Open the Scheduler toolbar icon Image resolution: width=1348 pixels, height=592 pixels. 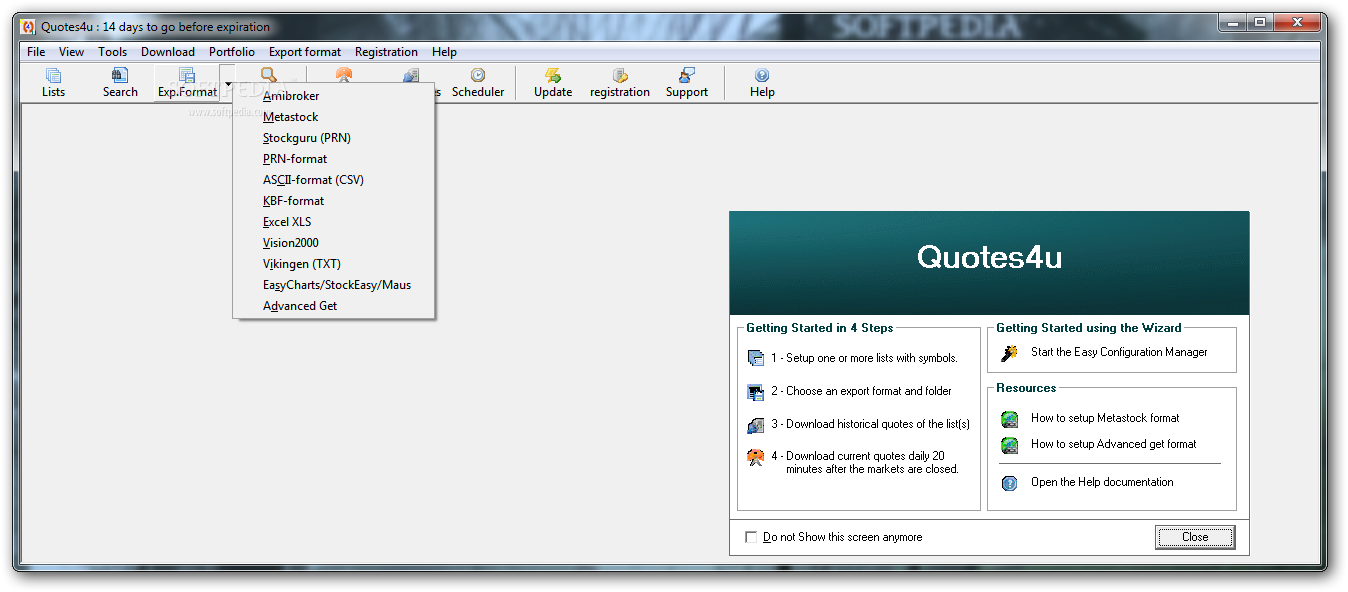[x=478, y=83]
